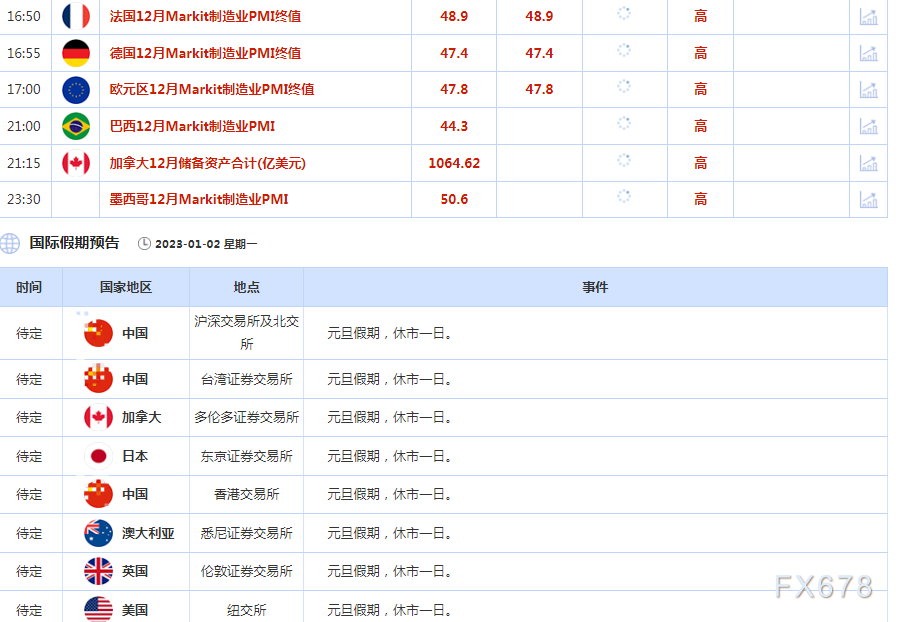
Task: Open chart icon for Mexico PMI row
Action: point(868,199)
